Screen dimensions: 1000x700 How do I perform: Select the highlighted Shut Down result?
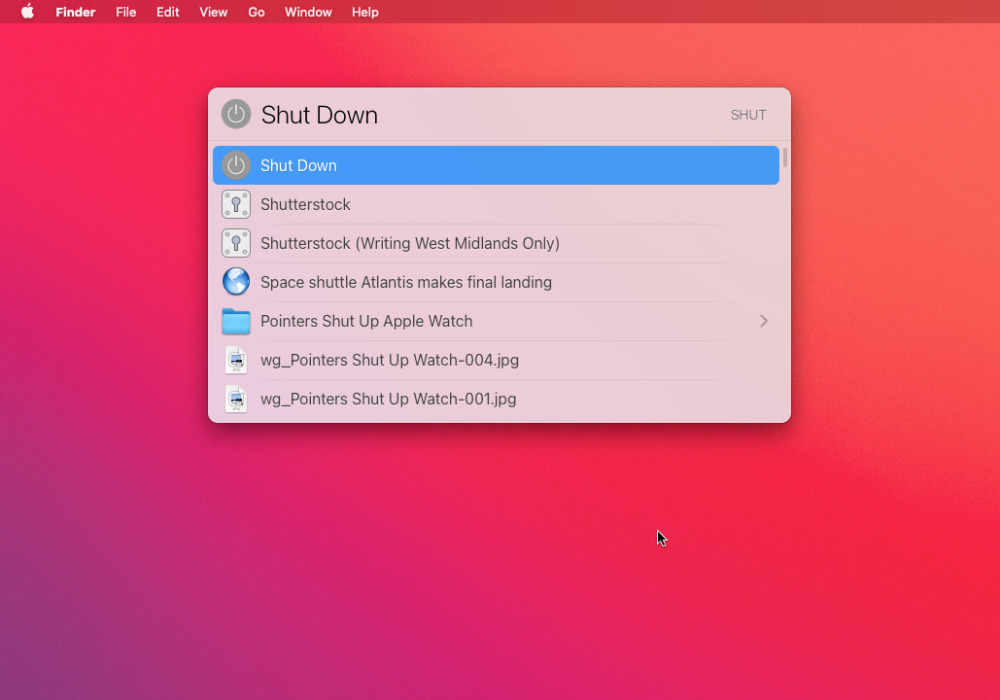[496, 165]
